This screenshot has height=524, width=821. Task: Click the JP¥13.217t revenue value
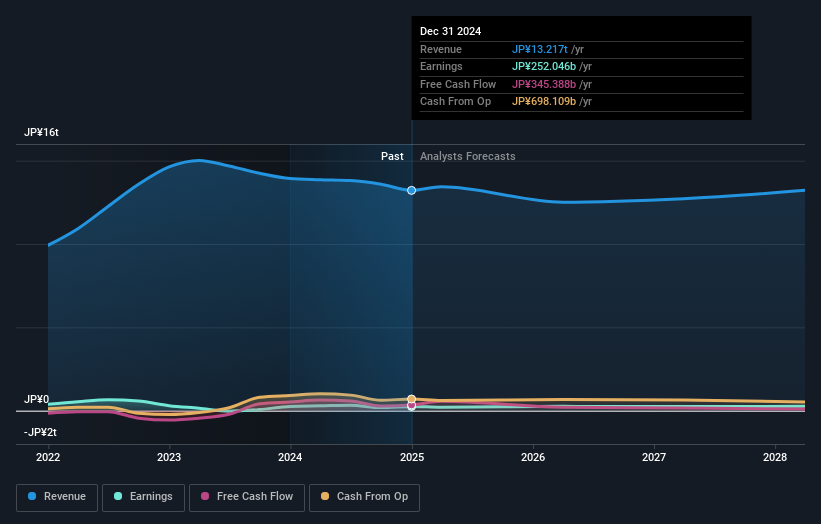pyautogui.click(x=540, y=49)
